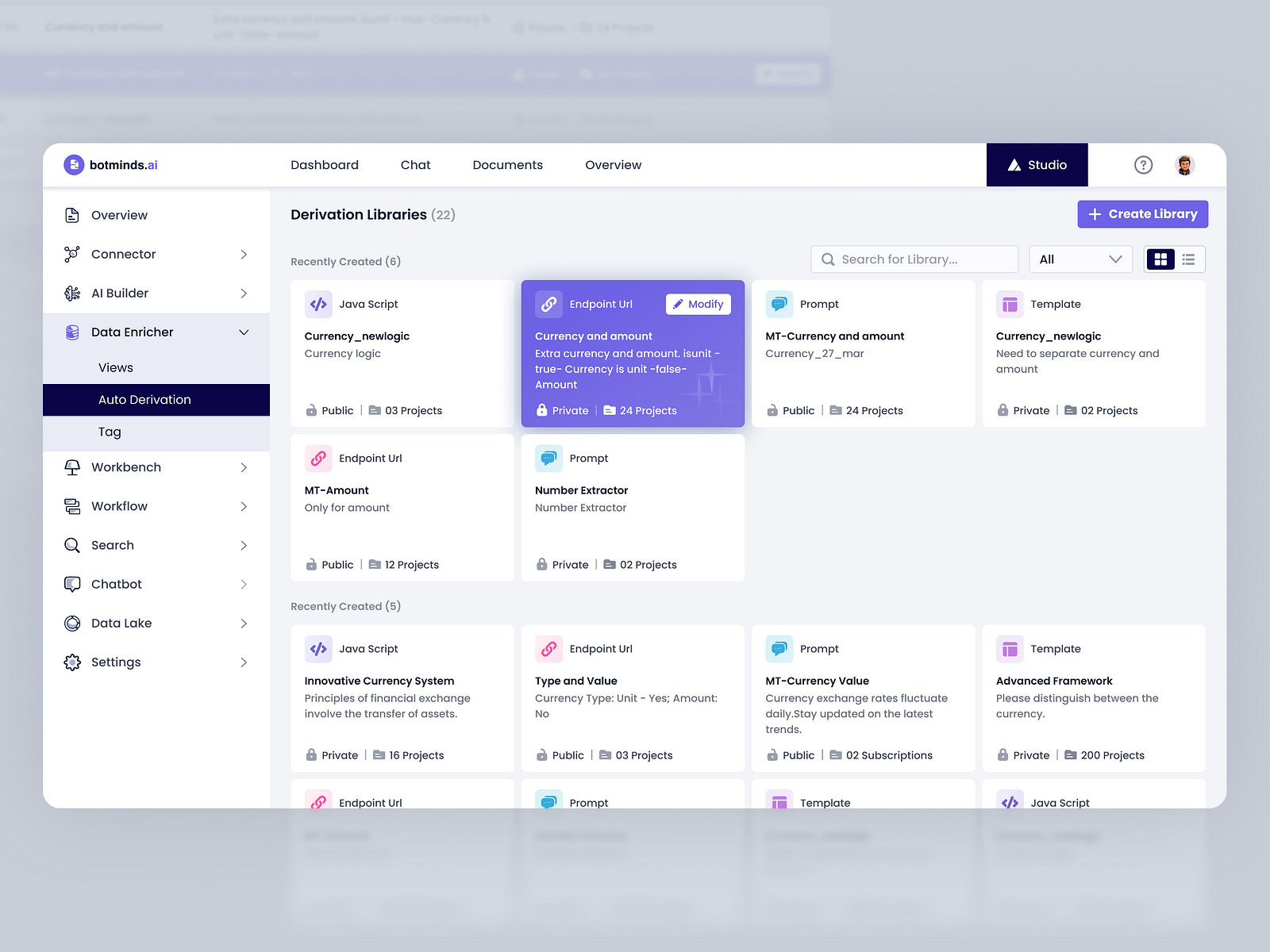Screen dimensions: 1270x952
Task: Select the Java Script icon on Currency_newlogic card
Action: (318, 304)
